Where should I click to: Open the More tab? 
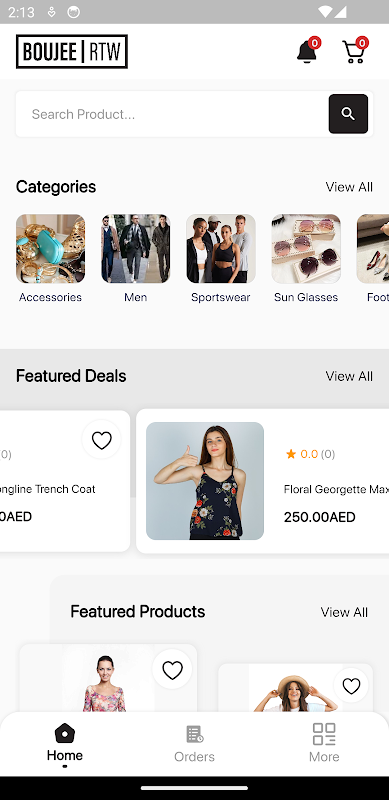(324, 744)
